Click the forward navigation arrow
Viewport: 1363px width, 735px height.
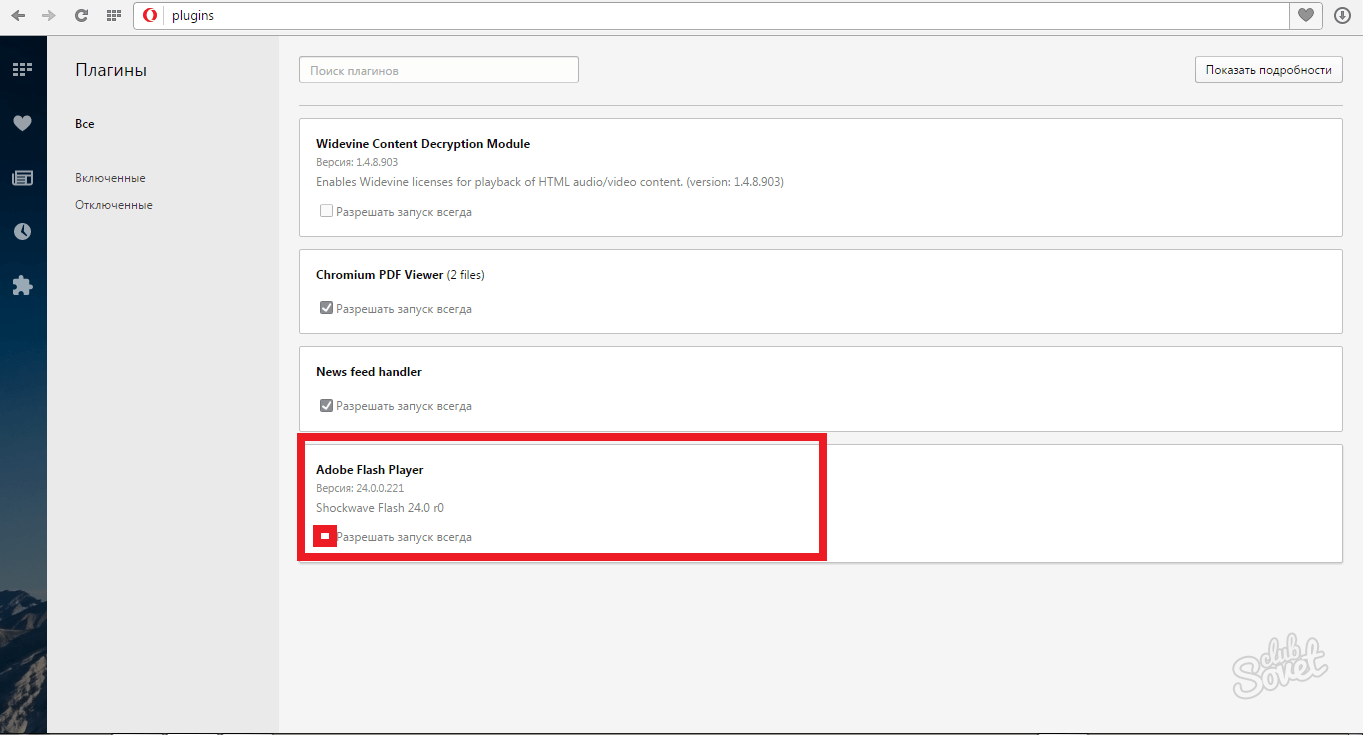pyautogui.click(x=48, y=16)
